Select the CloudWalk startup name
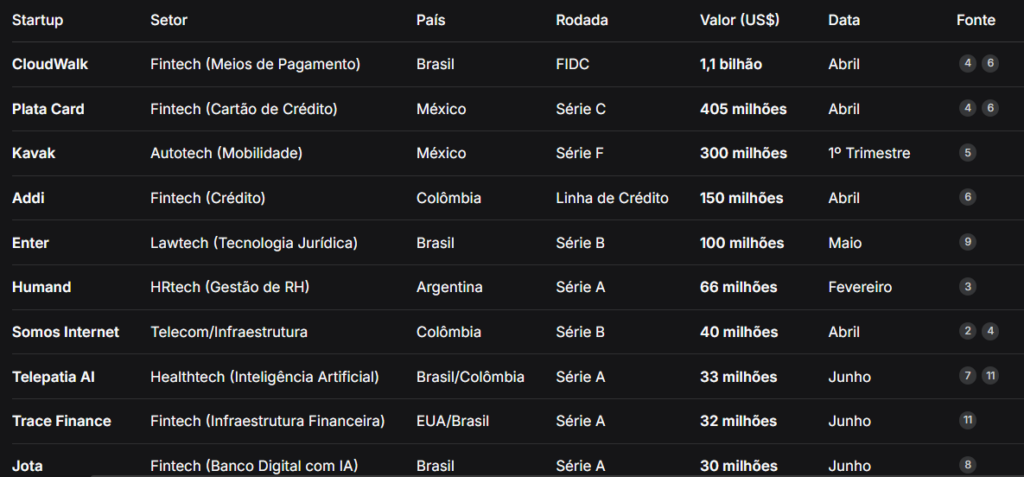 (x=50, y=64)
